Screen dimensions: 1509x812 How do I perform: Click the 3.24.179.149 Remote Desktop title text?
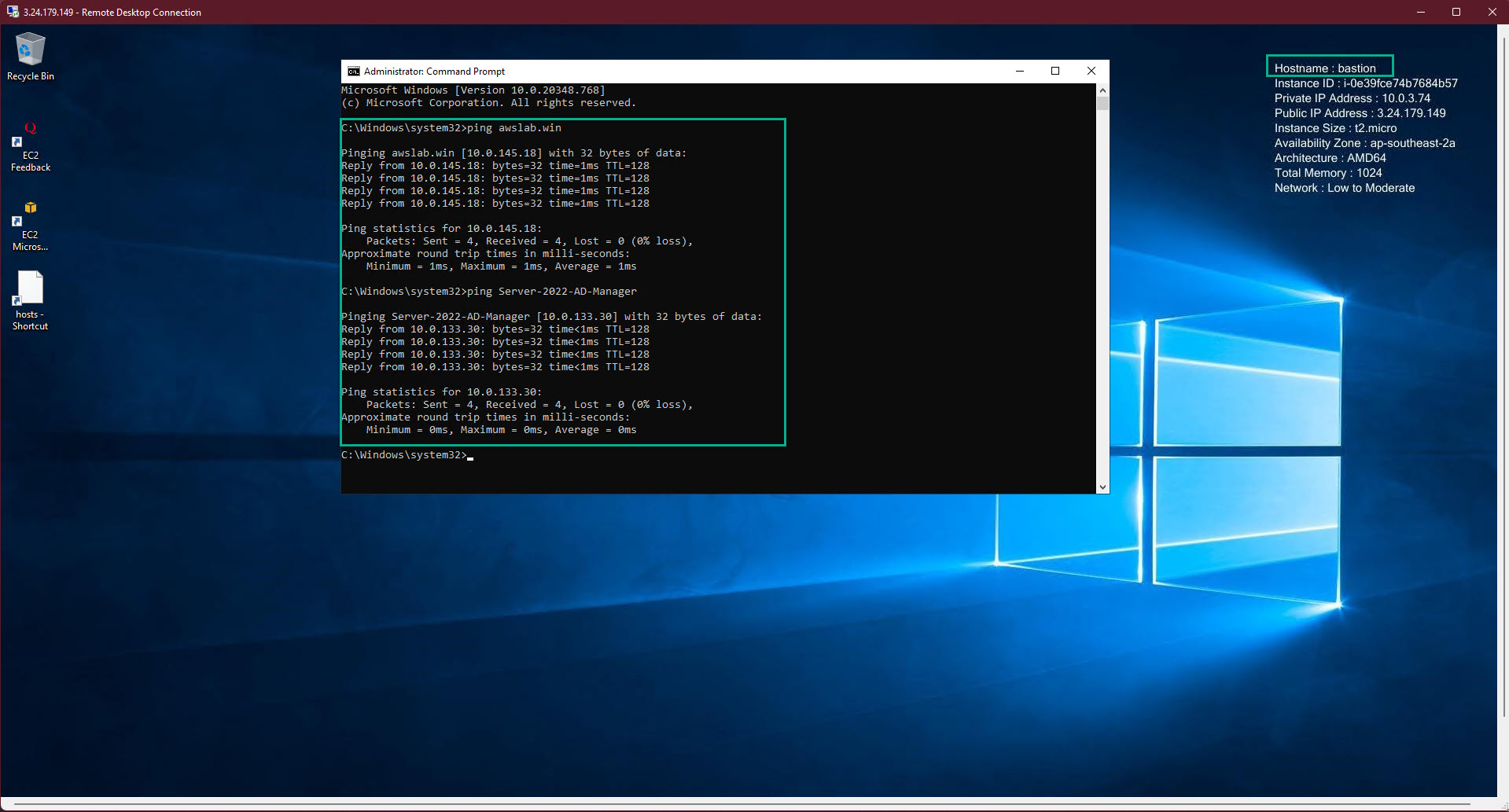(x=112, y=13)
